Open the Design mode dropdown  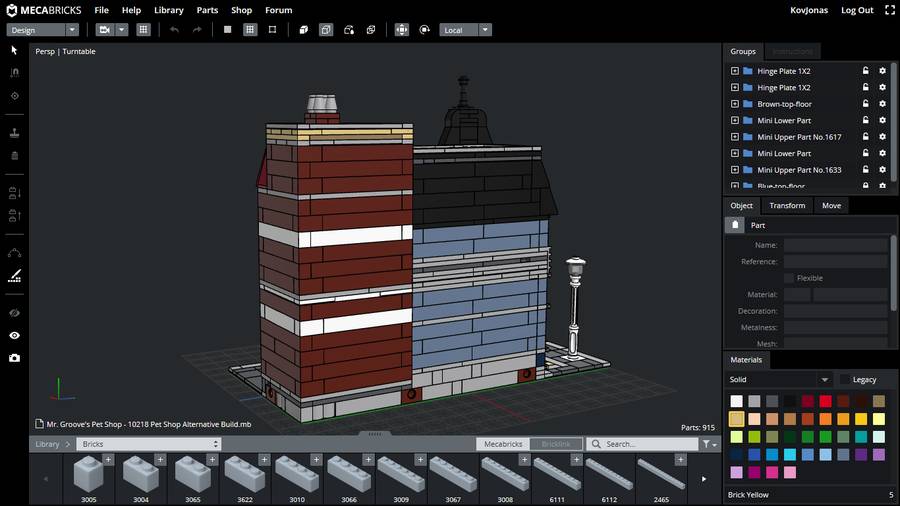pyautogui.click(x=42, y=30)
